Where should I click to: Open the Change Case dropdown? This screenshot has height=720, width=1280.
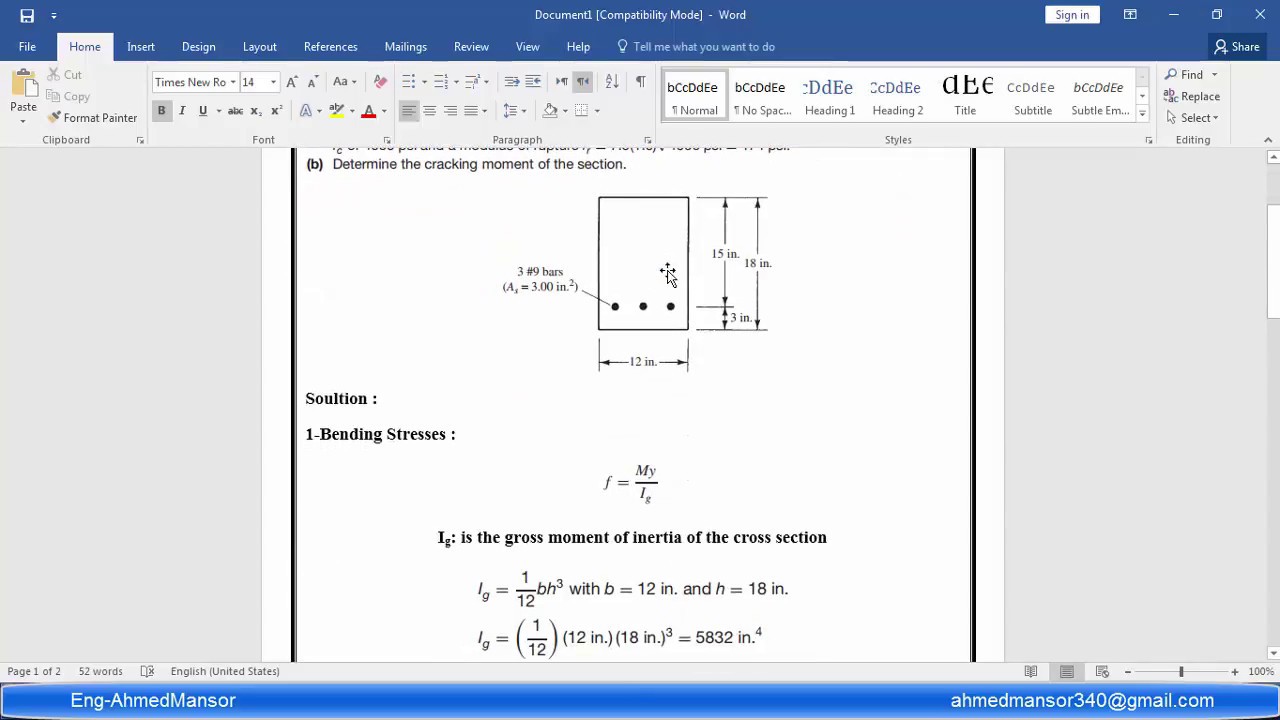pos(344,82)
